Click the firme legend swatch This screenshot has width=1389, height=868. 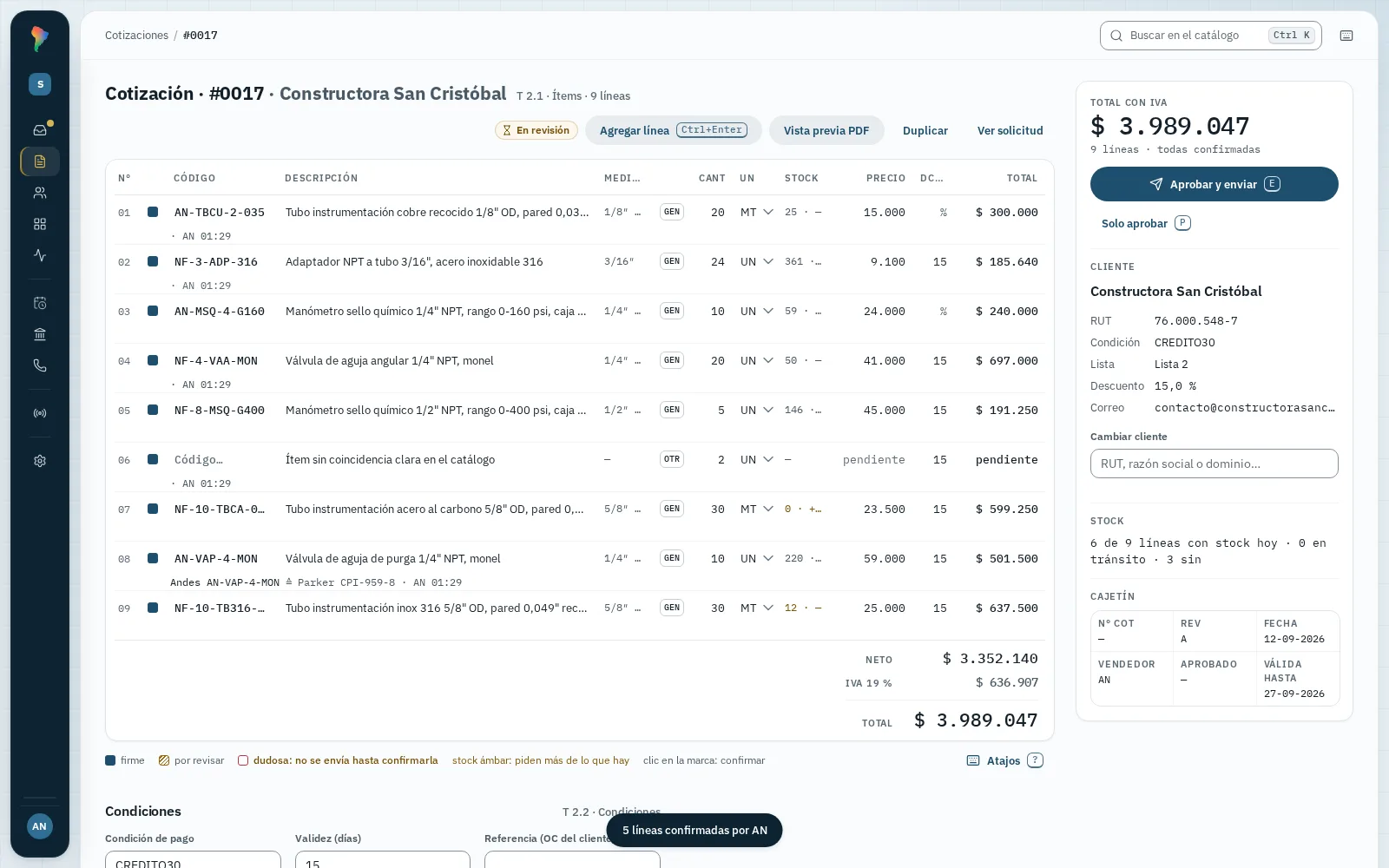coord(110,760)
